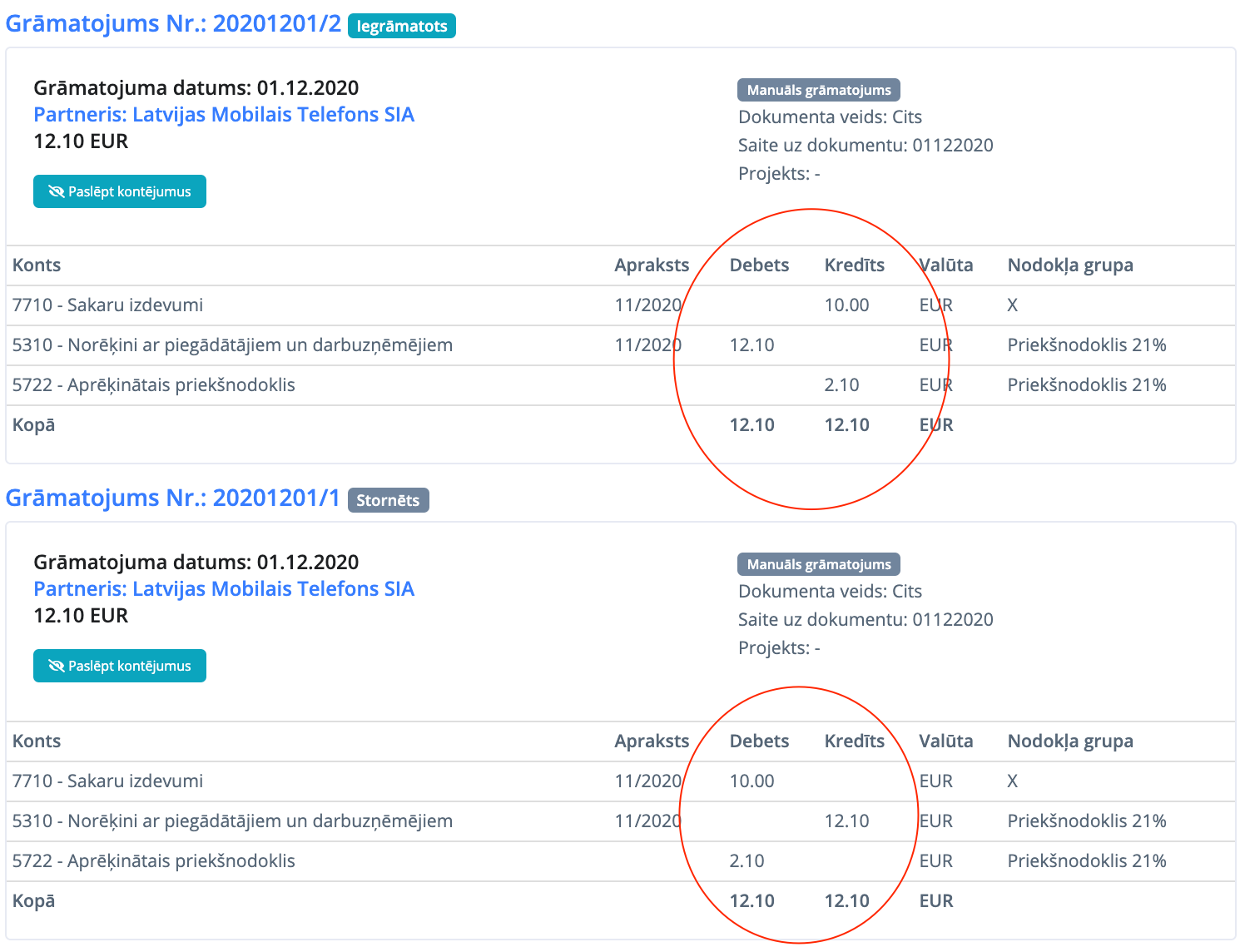Hide postings with Paslēpt kontējumus in entry 20201201/1
Viewport: 1240px width, 952px height.
click(x=120, y=666)
